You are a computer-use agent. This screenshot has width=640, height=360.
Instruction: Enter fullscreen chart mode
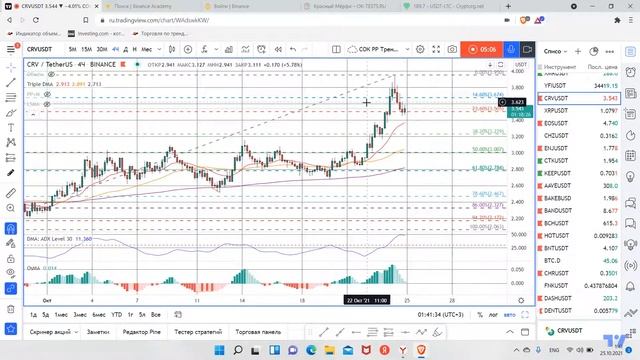(436, 49)
